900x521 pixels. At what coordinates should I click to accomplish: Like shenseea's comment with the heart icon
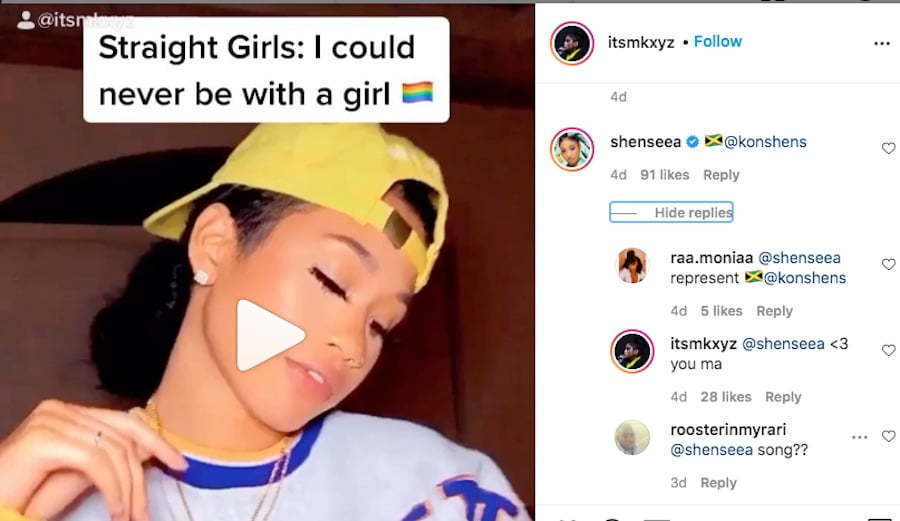click(x=888, y=149)
